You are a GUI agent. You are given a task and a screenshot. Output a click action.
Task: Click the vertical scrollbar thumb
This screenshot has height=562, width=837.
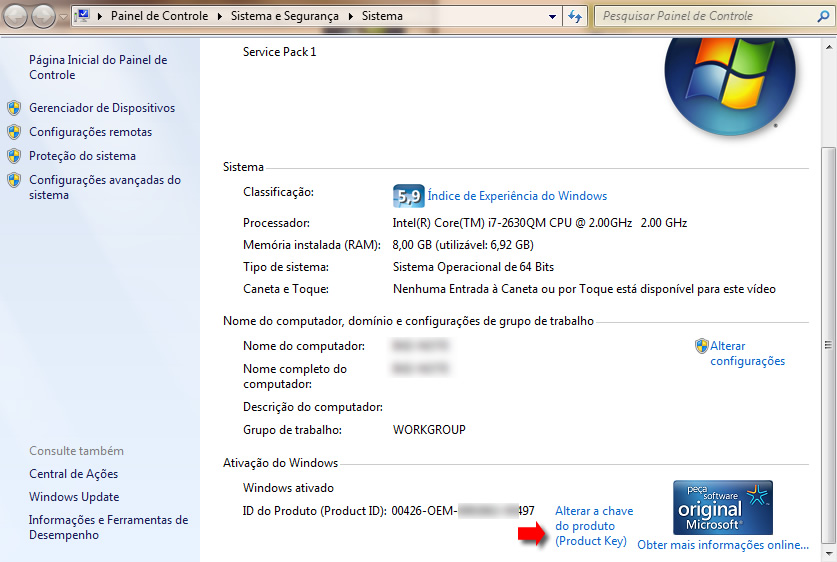[x=828, y=344]
